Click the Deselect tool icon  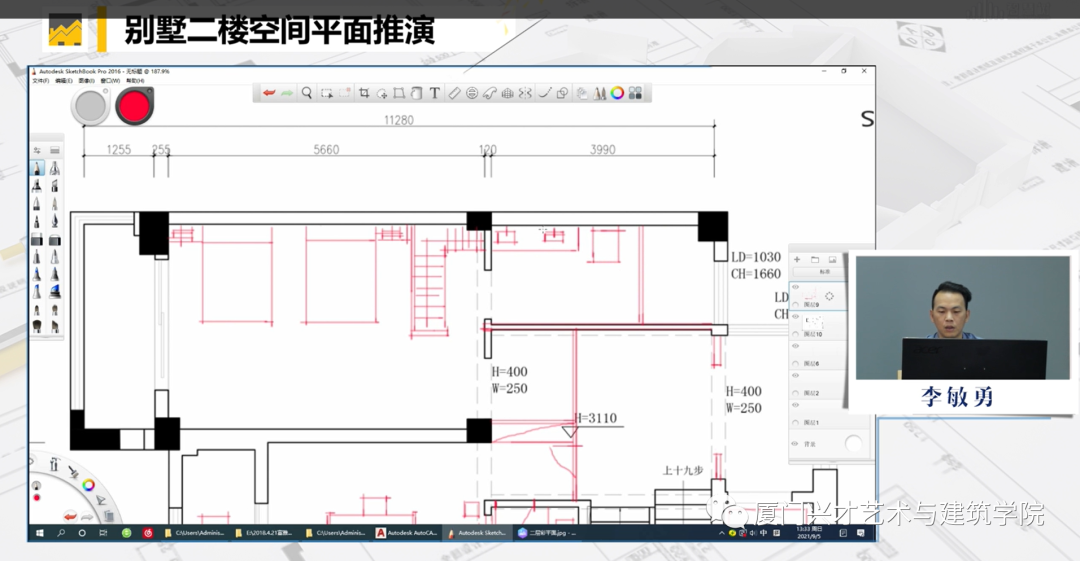click(x=344, y=93)
